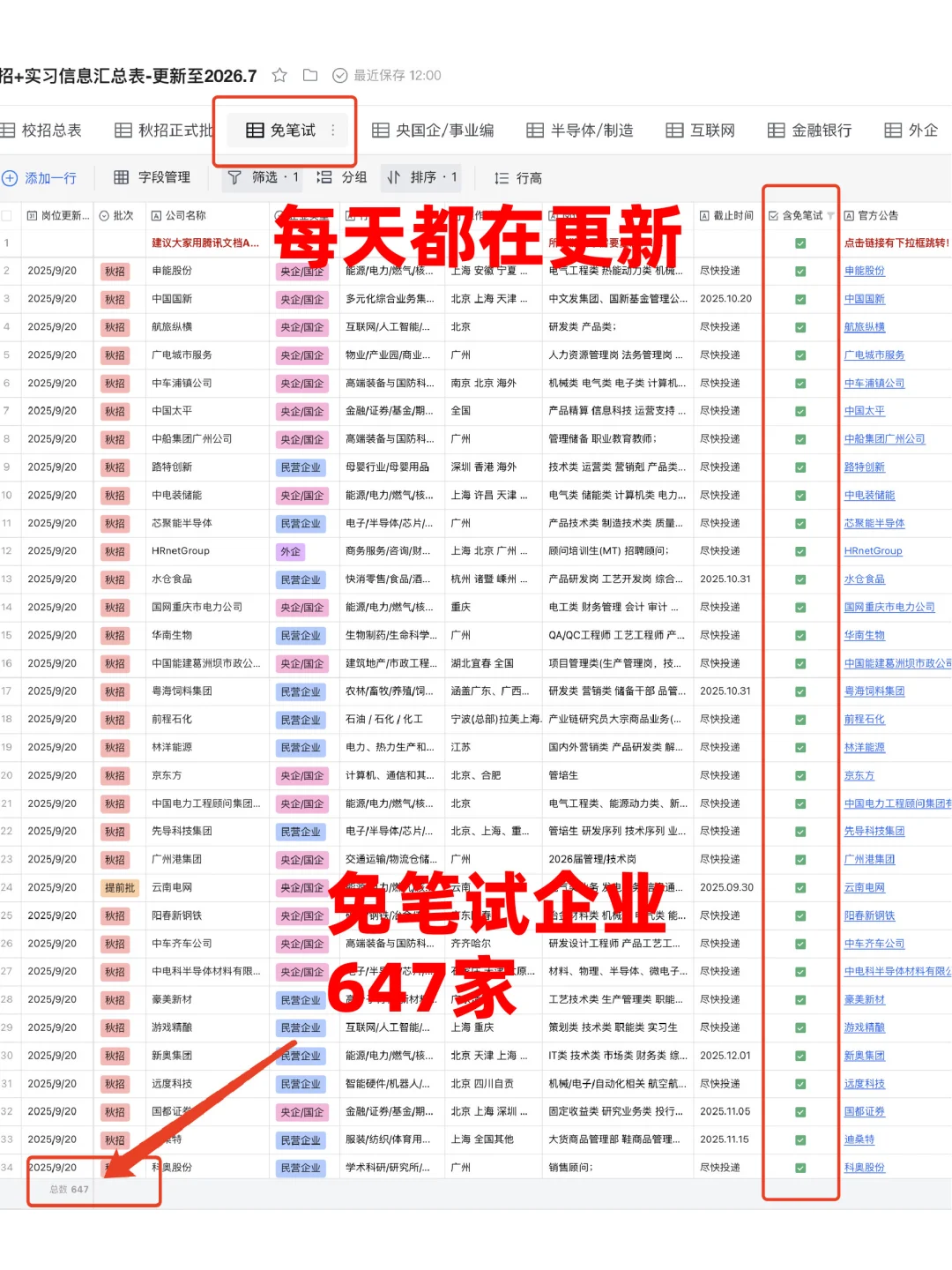Open the 中国国新 announcement link
Viewport: 952px width, 1270px height.
864,299
